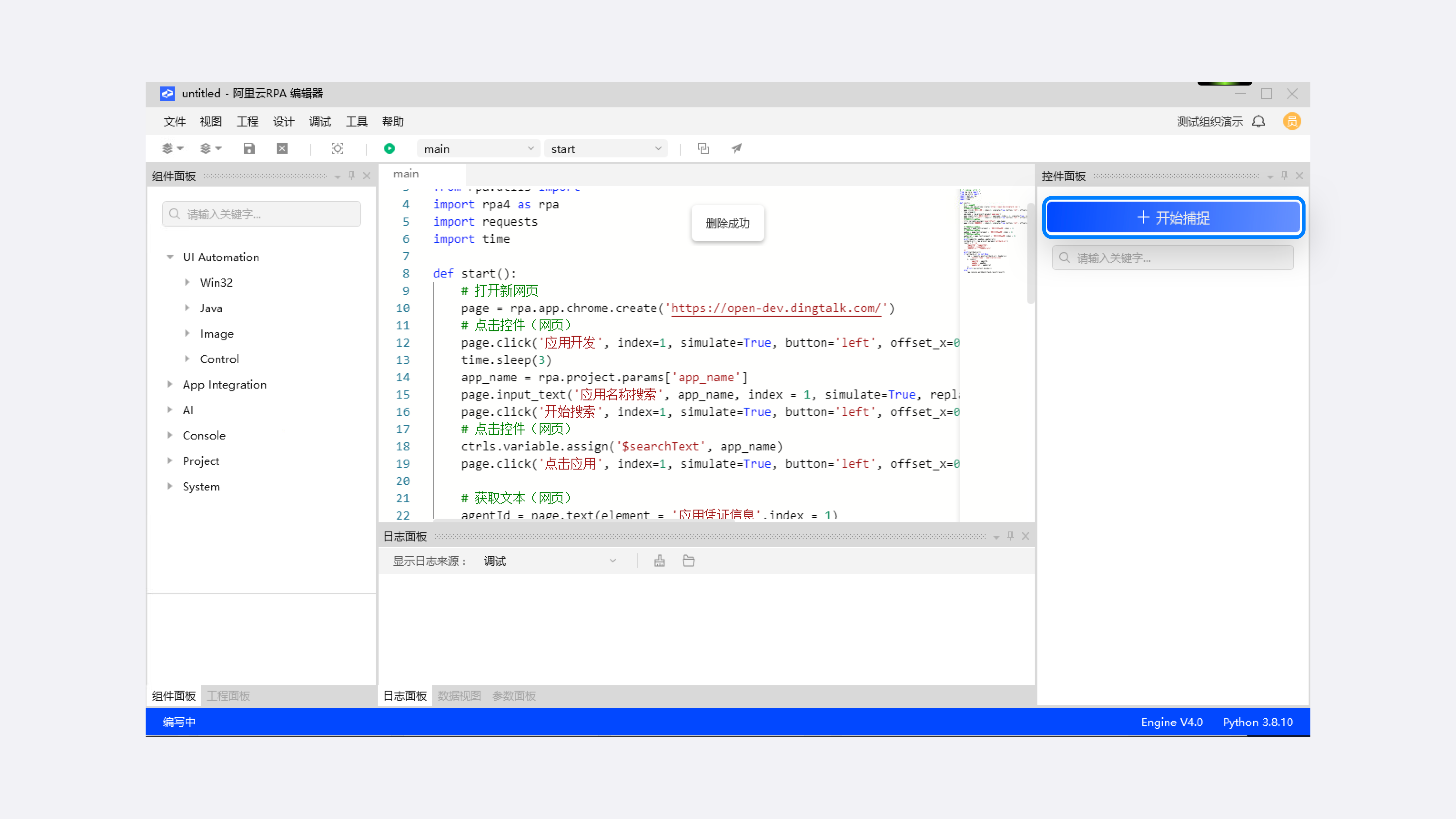Select the bottom 组件面板 tab
Image resolution: width=1456 pixels, height=819 pixels.
174,696
